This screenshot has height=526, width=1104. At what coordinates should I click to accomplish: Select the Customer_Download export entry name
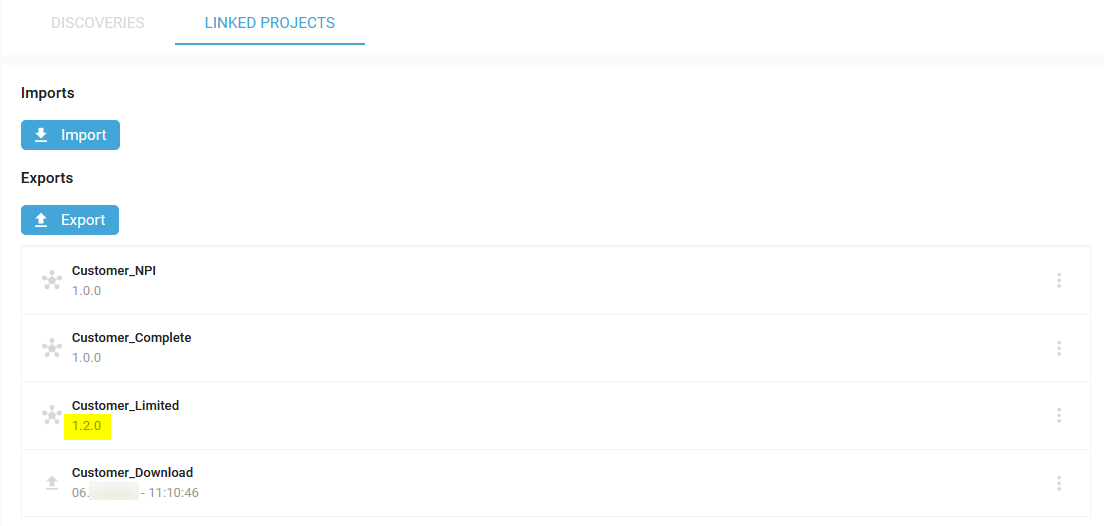click(x=132, y=472)
